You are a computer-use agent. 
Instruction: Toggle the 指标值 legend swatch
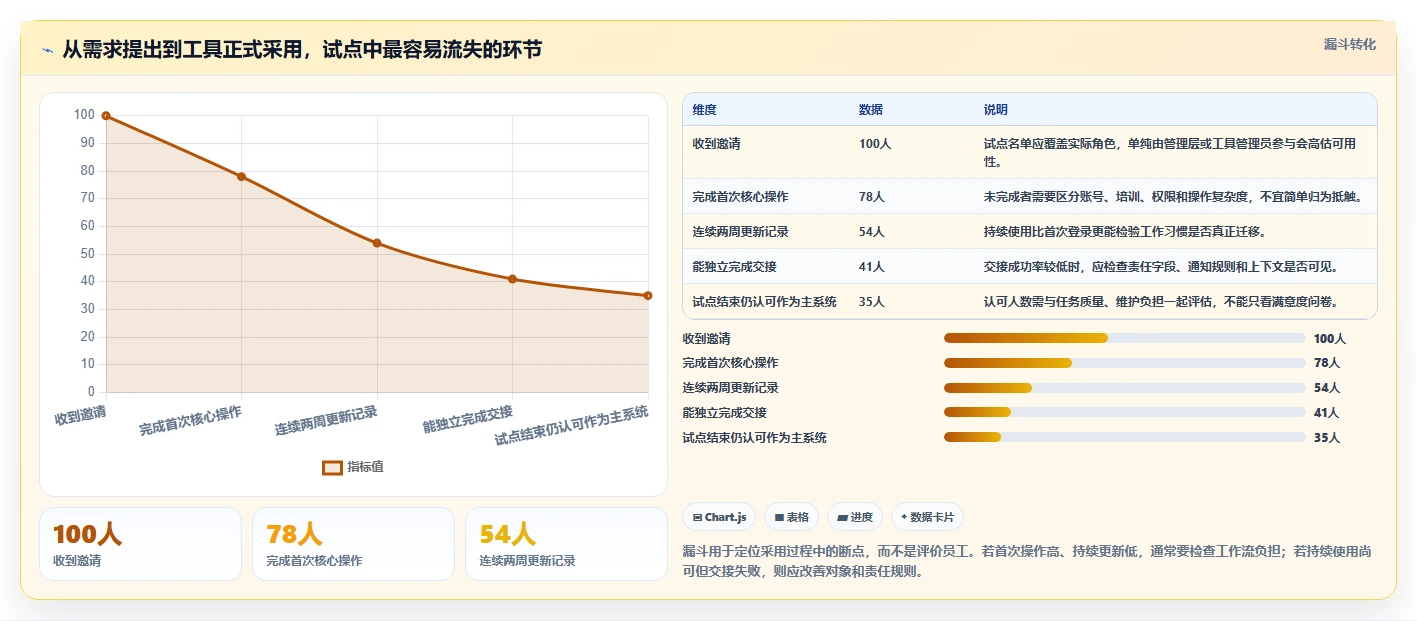pyautogui.click(x=332, y=467)
